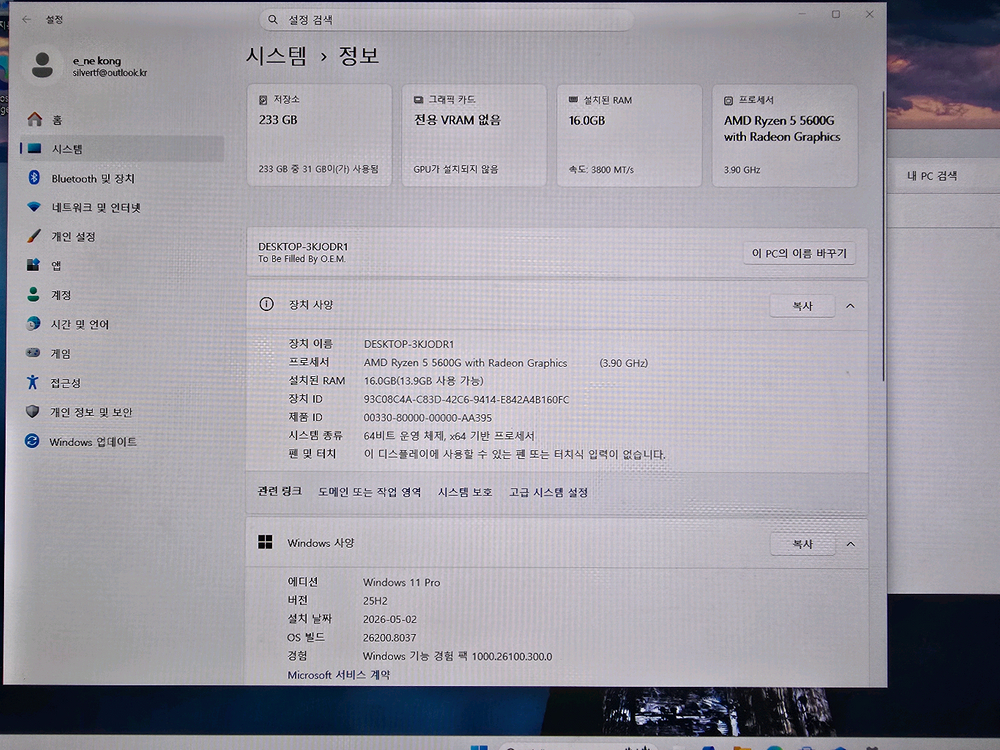Click the 접근성 accessibility icon
Image resolution: width=1000 pixels, height=750 pixels.
point(33,382)
